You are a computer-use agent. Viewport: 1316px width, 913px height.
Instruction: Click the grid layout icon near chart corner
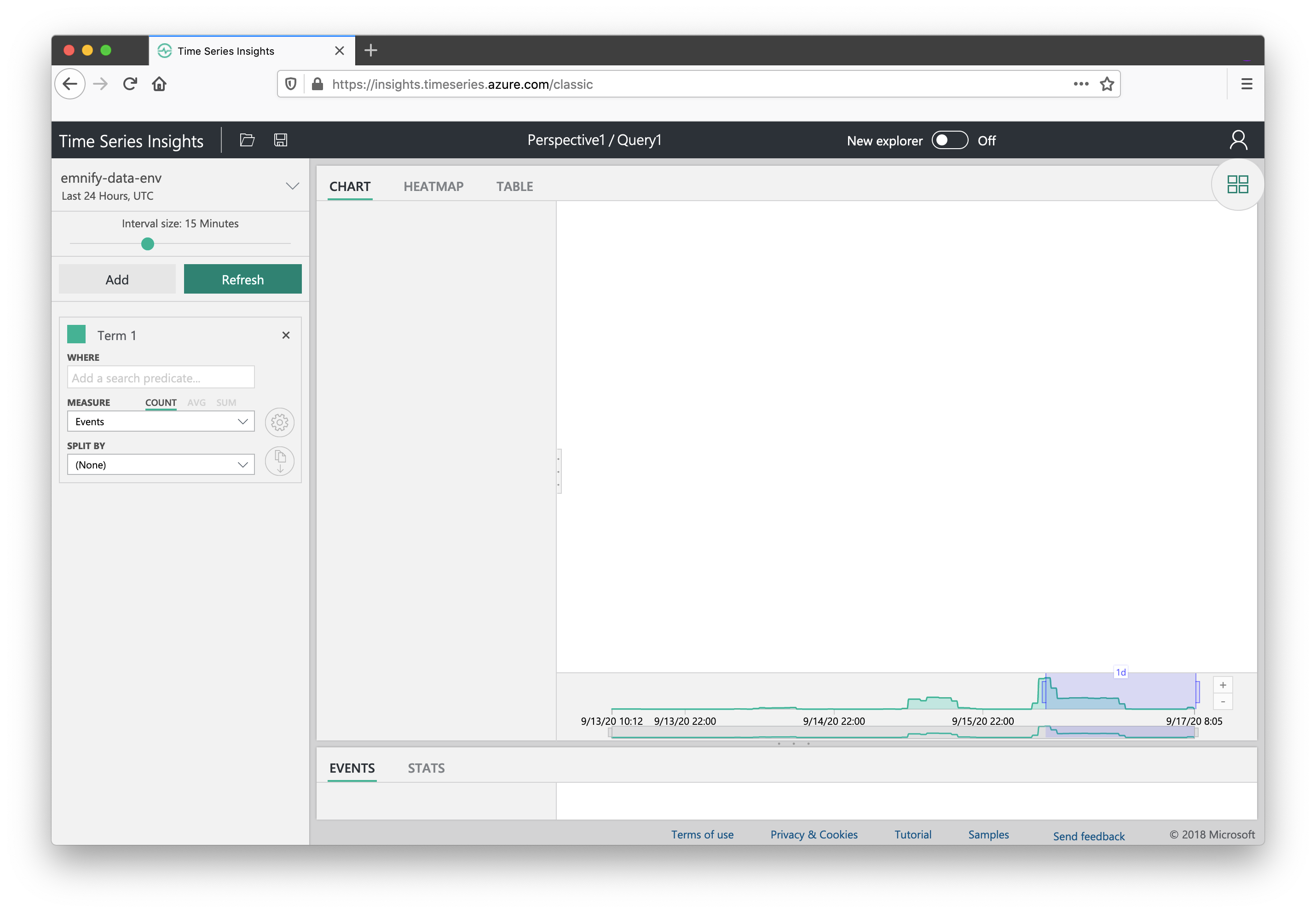click(1237, 184)
